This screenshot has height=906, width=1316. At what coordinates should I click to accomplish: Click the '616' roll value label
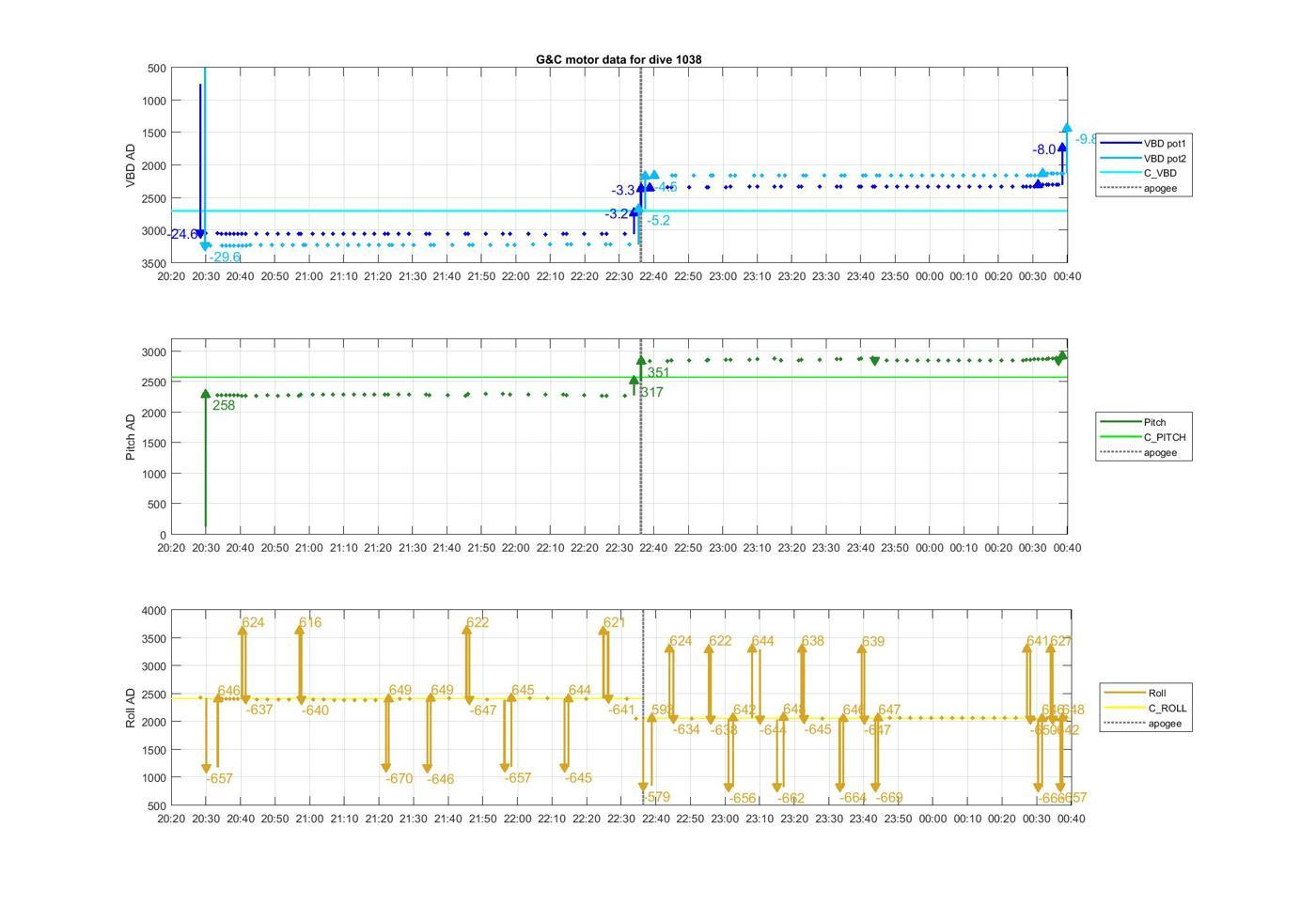click(x=310, y=622)
